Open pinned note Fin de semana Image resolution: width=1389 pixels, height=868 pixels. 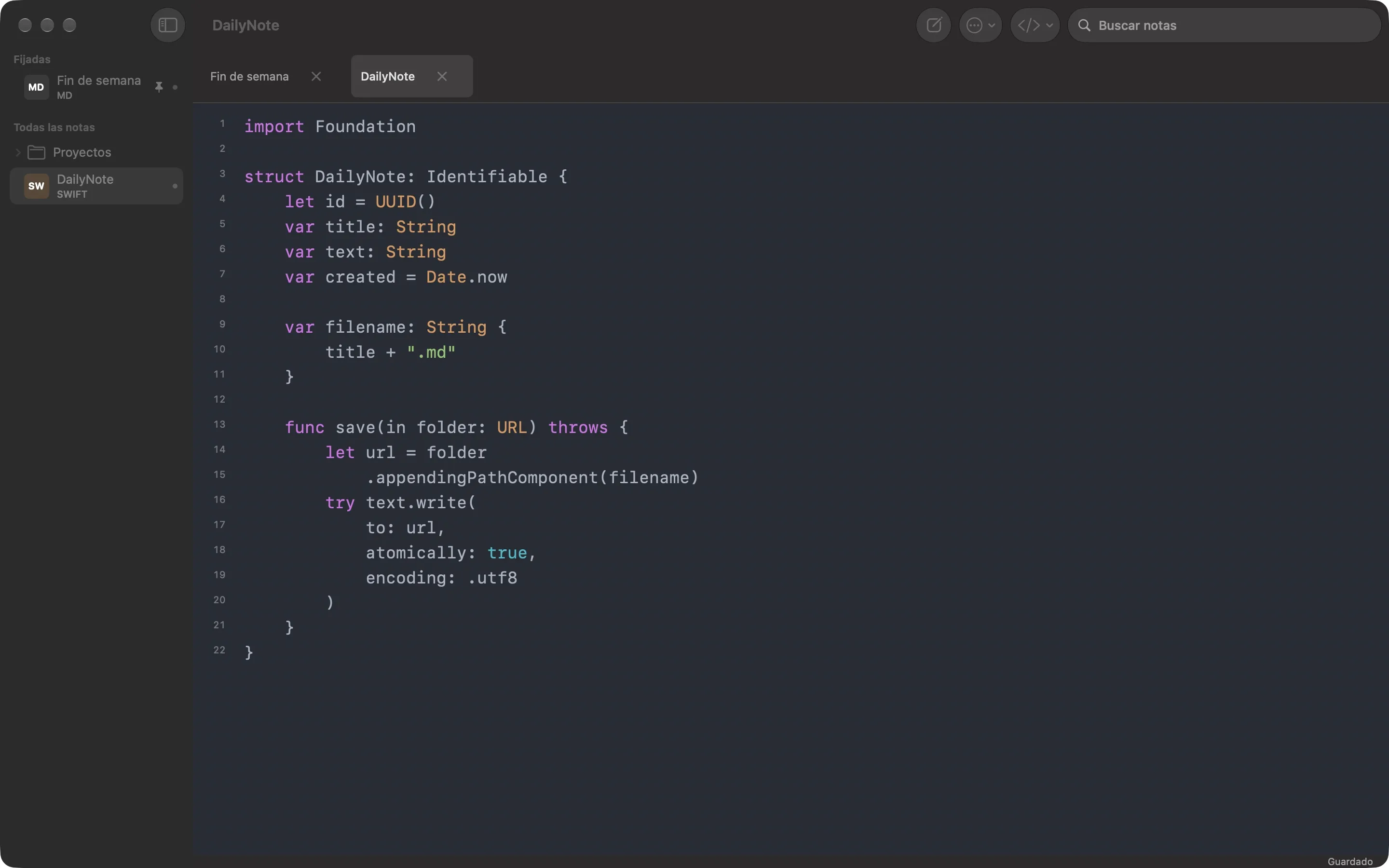point(96,87)
